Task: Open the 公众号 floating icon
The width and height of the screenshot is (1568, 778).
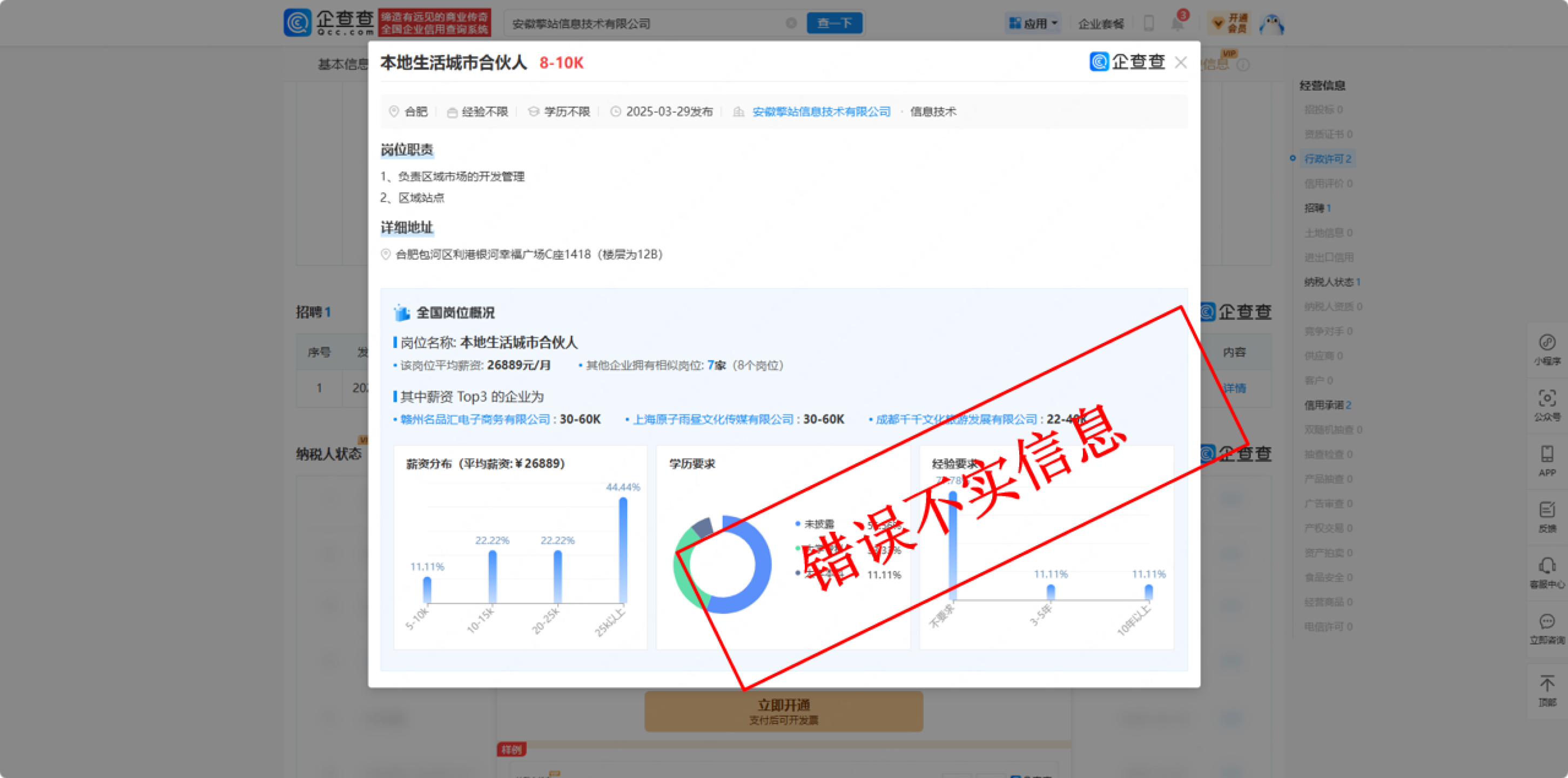Action: click(x=1547, y=405)
